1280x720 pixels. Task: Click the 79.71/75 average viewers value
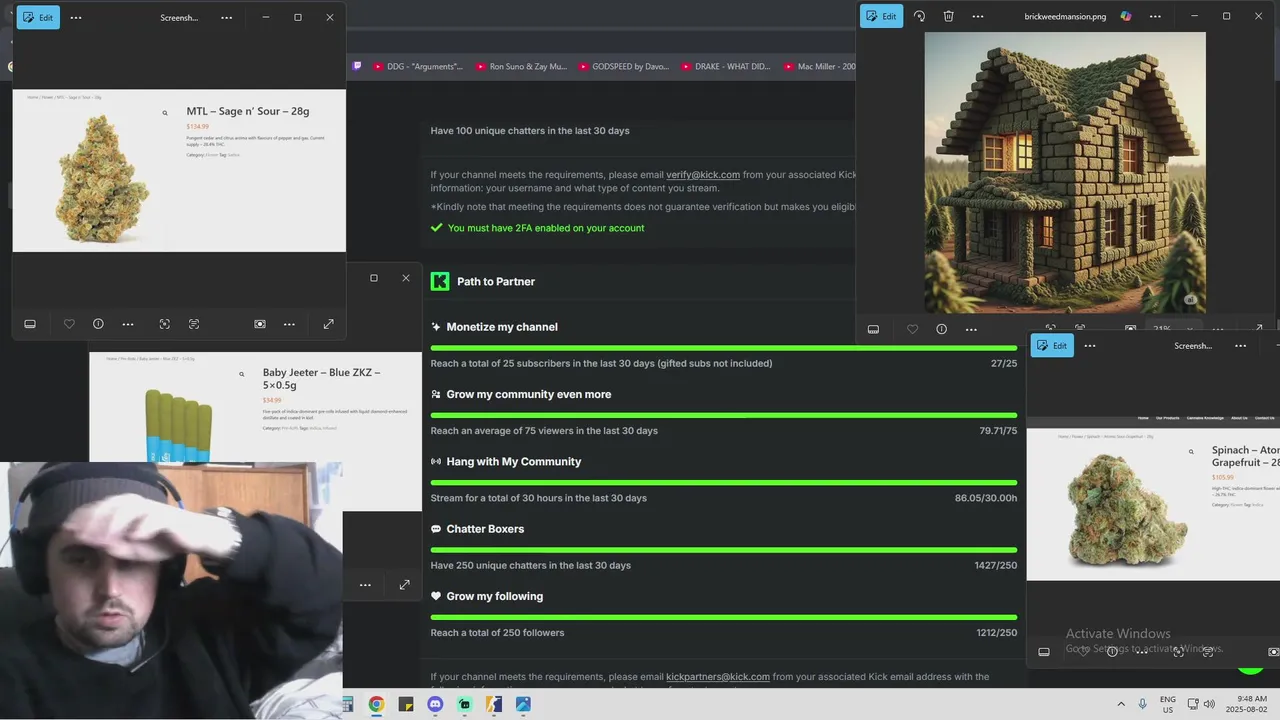(x=998, y=431)
